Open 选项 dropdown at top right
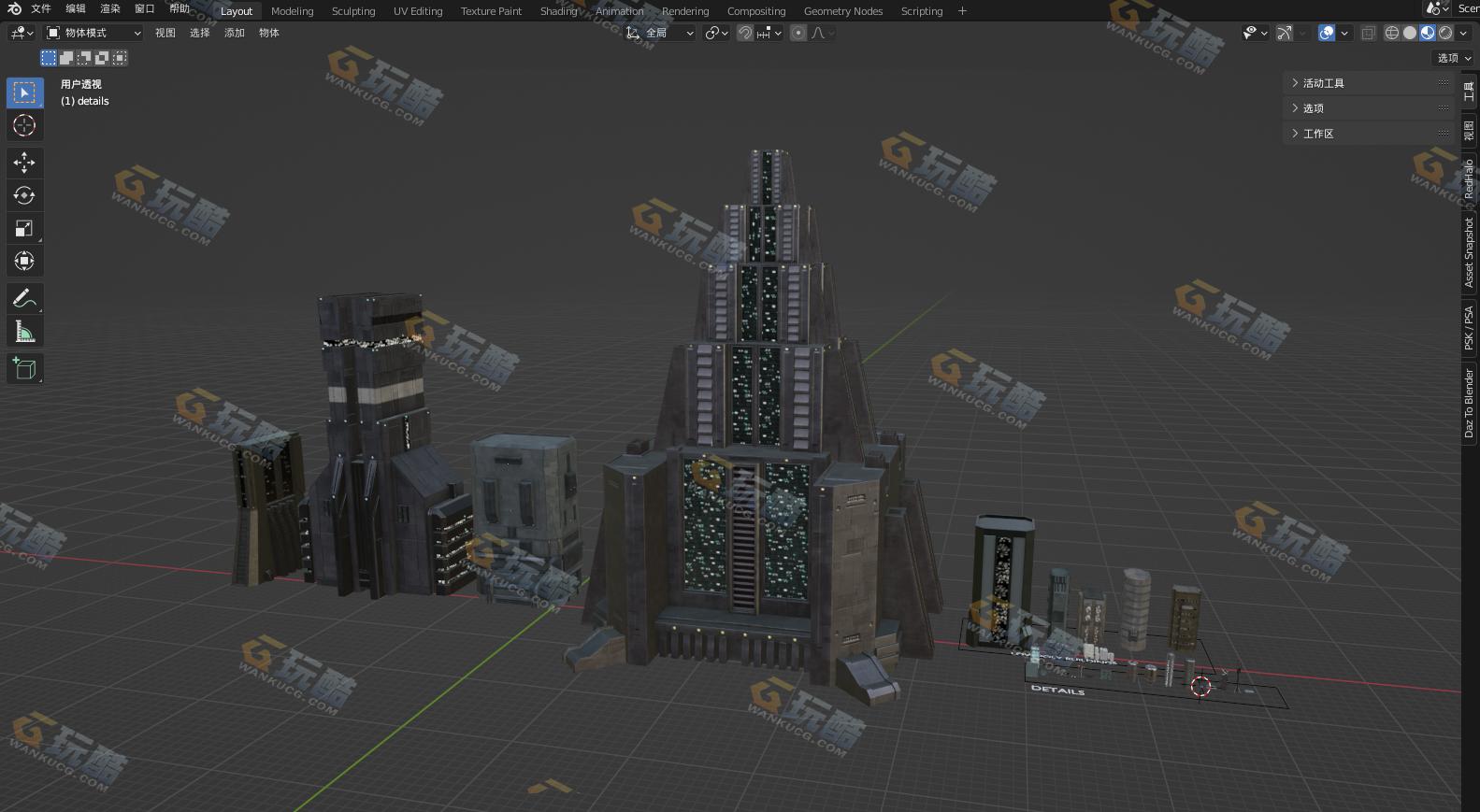The image size is (1480, 812). [1454, 58]
